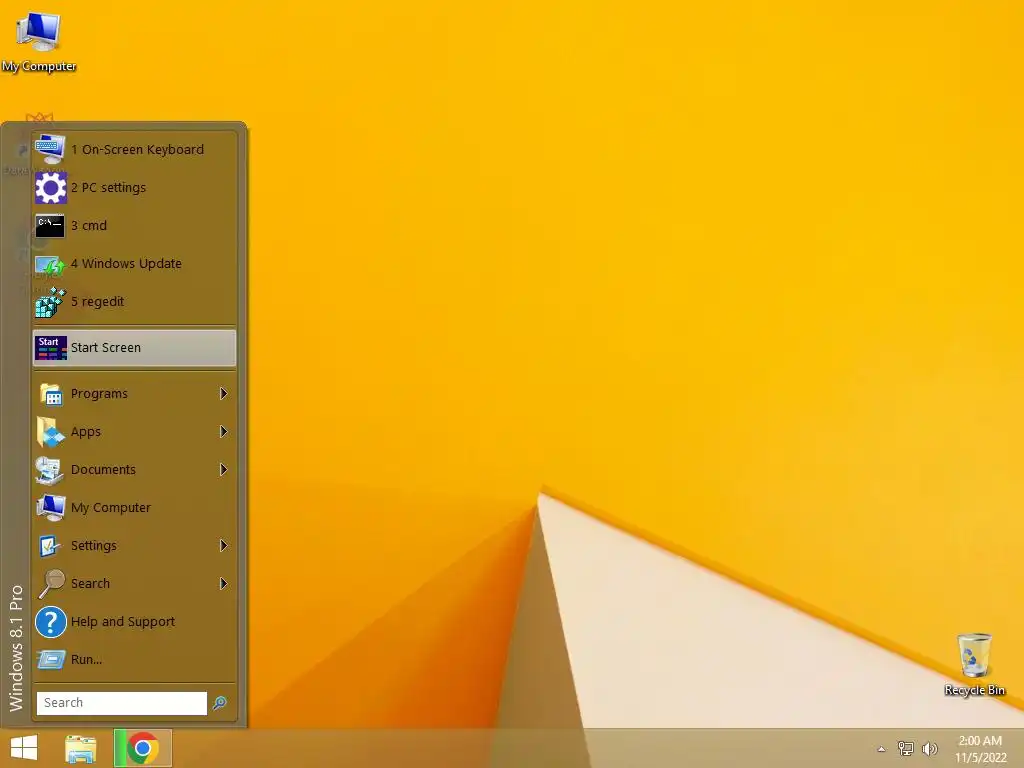
Task: Open Google Chrome from the taskbar
Action: (x=142, y=748)
